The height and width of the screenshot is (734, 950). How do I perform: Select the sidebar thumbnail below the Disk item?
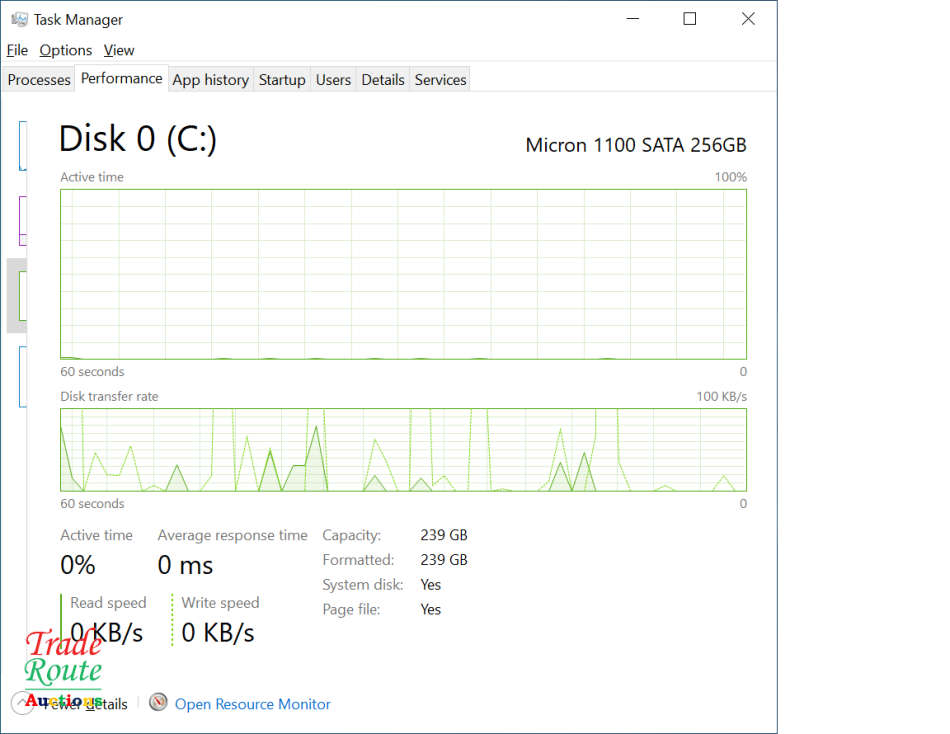(x=22, y=375)
